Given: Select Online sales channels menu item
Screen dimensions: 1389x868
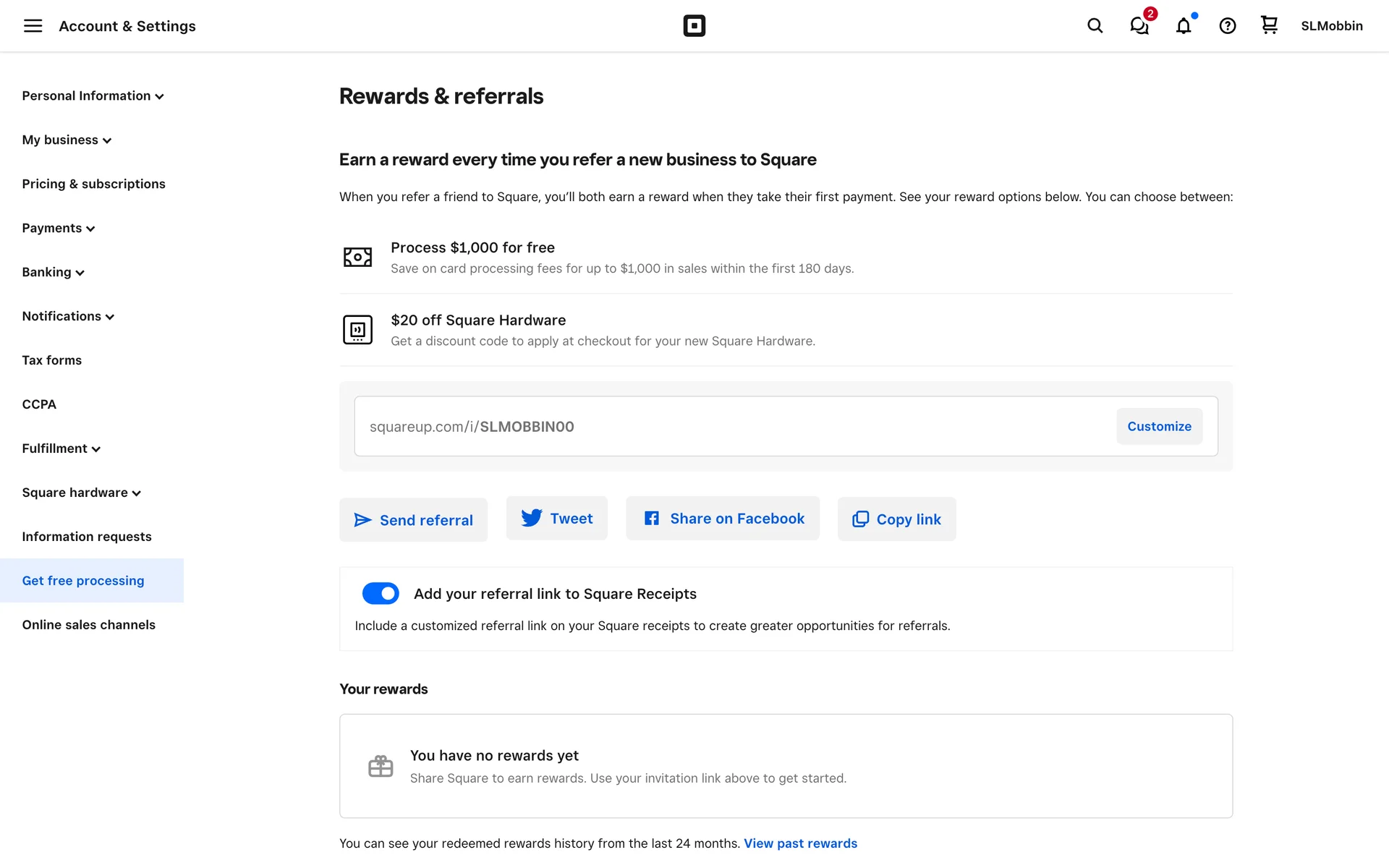Looking at the screenshot, I should pyautogui.click(x=88, y=625).
